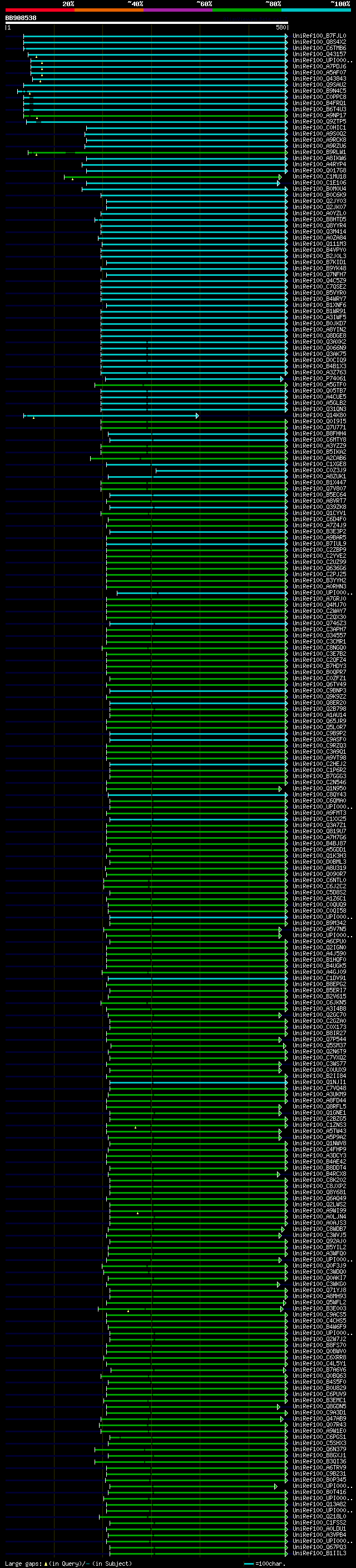Open hit UniRef100_Q8S4X2
Viewport: 356px width, 1568px height.
coord(319,42)
